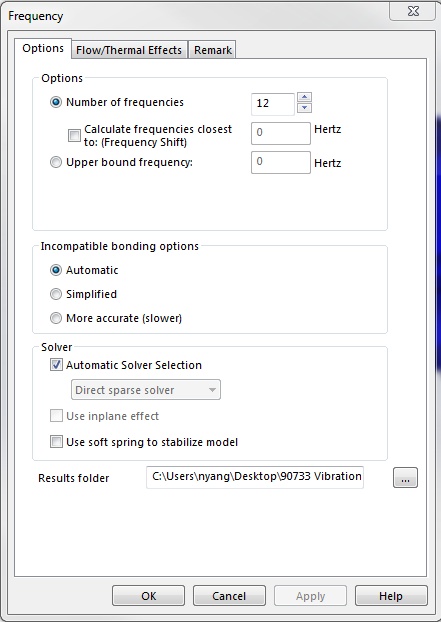
Task: Click the Upper bound frequency Hertz field
Action: (x=281, y=162)
